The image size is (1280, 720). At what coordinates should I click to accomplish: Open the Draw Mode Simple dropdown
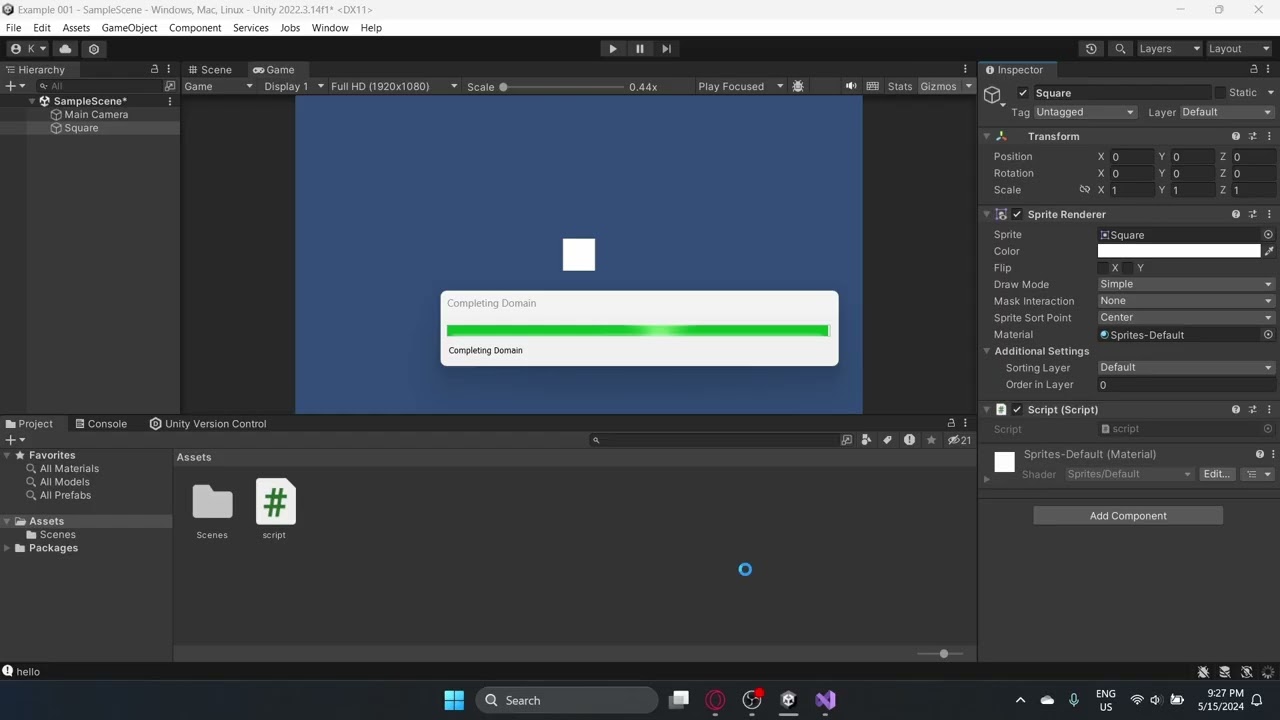(x=1186, y=284)
